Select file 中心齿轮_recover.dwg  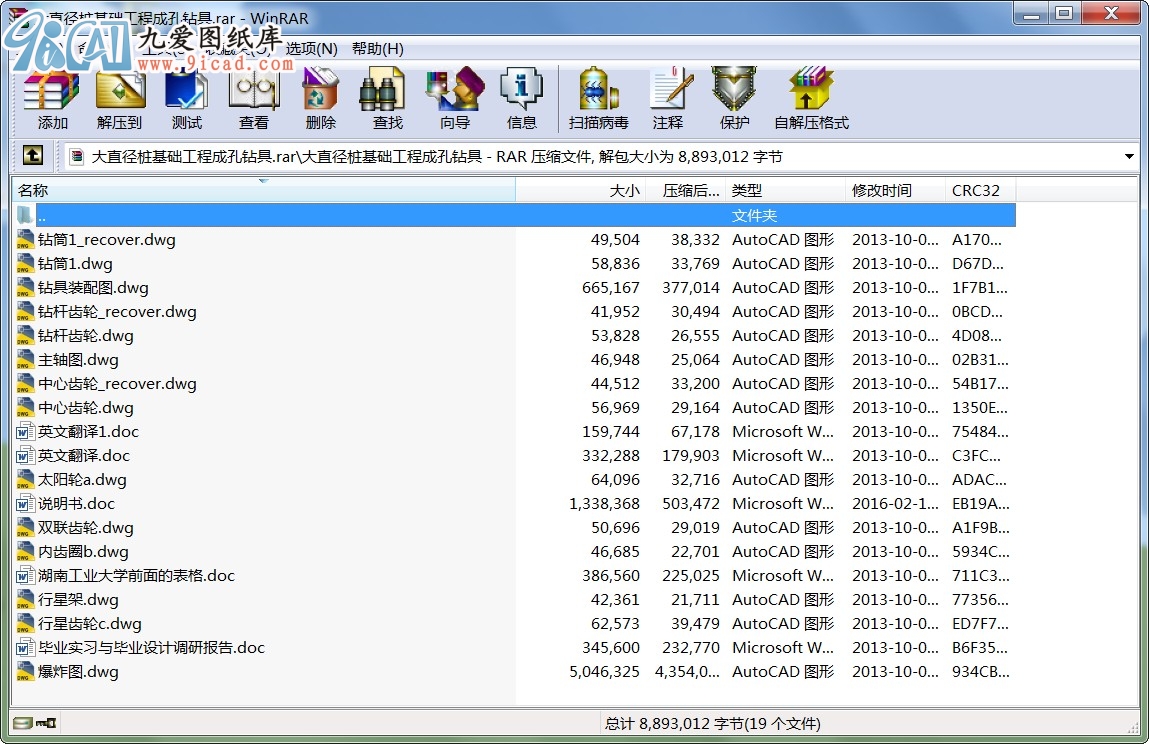coord(117,383)
